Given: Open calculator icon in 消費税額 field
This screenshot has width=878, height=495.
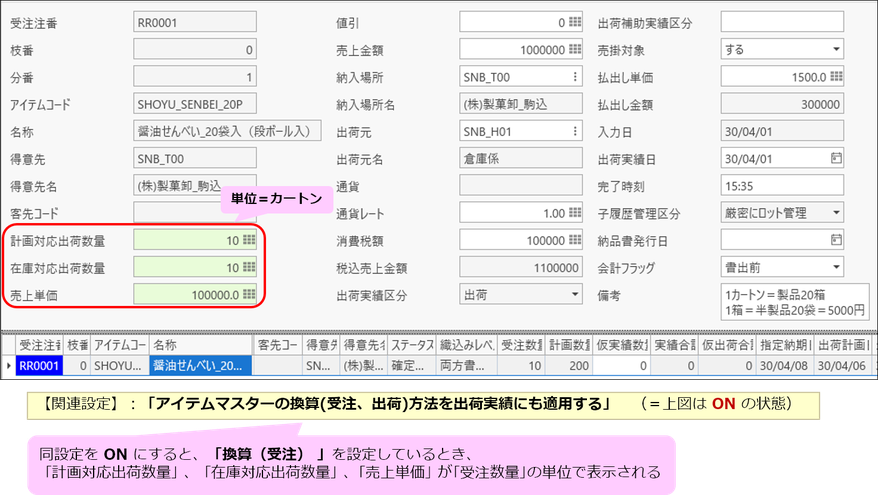Looking at the screenshot, I should coord(575,240).
